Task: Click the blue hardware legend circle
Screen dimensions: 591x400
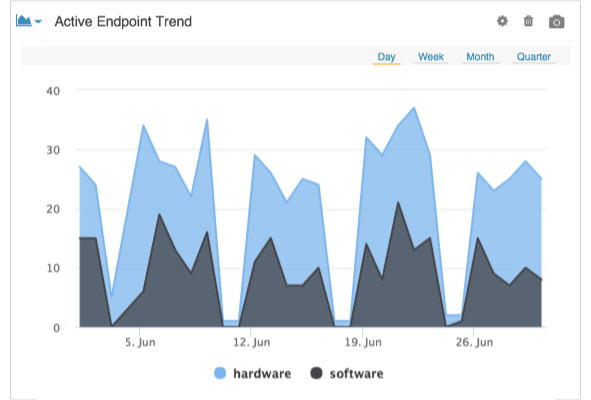Action: click(x=220, y=373)
